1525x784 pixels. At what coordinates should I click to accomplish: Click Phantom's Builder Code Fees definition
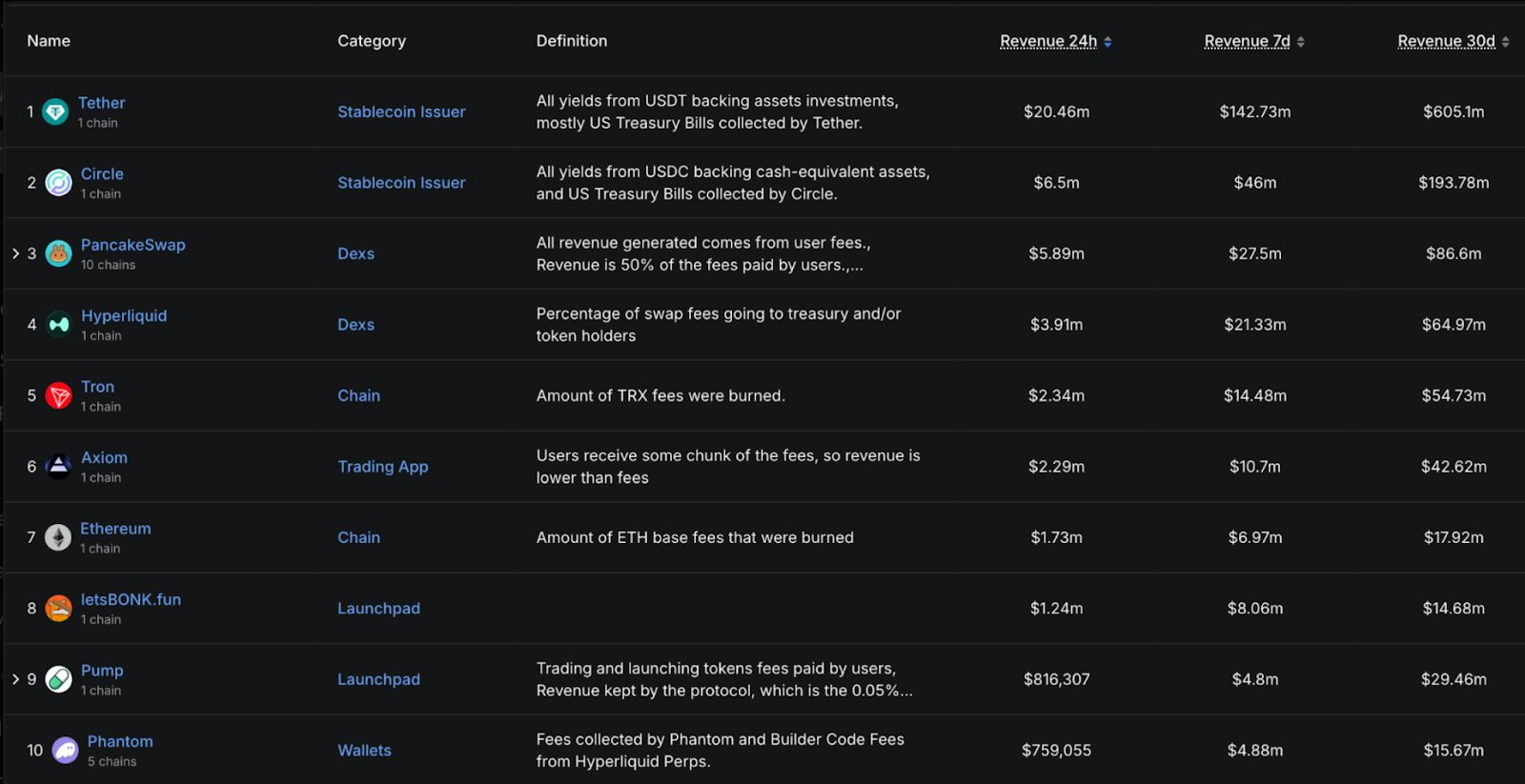tap(721, 751)
